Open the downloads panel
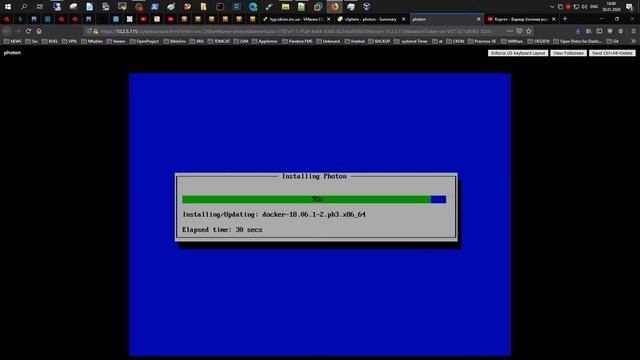Screen dimensions: 640x360 [578, 31]
